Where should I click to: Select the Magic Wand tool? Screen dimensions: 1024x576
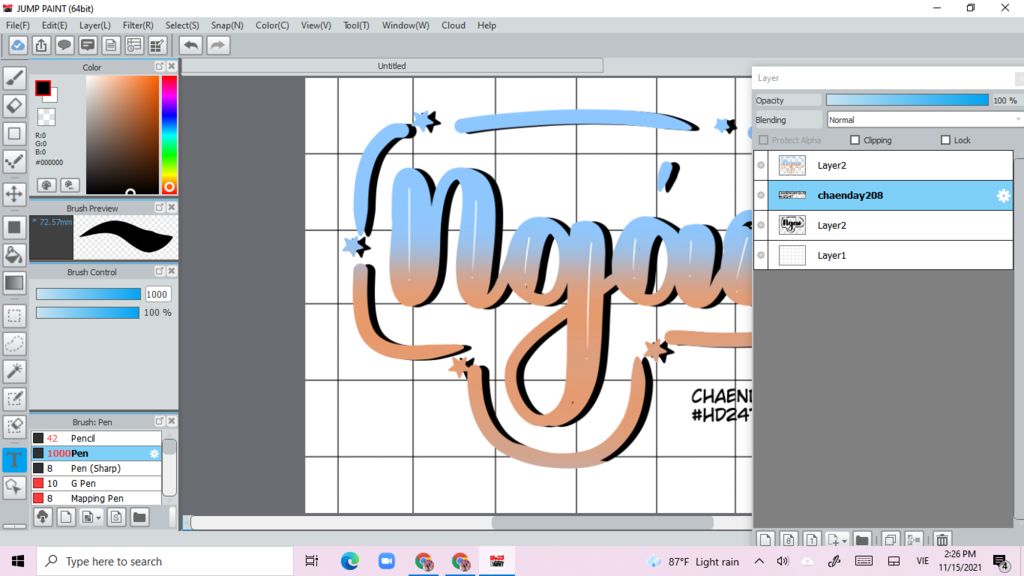pos(14,371)
